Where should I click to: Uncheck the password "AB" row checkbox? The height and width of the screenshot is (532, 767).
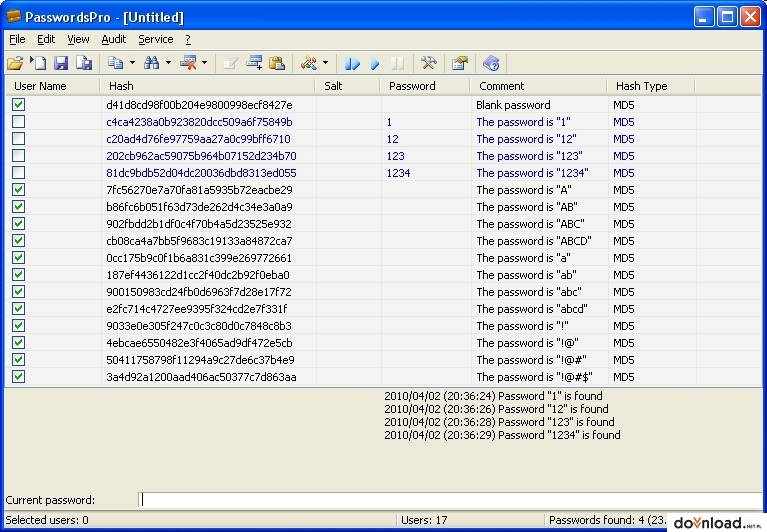click(x=19, y=206)
